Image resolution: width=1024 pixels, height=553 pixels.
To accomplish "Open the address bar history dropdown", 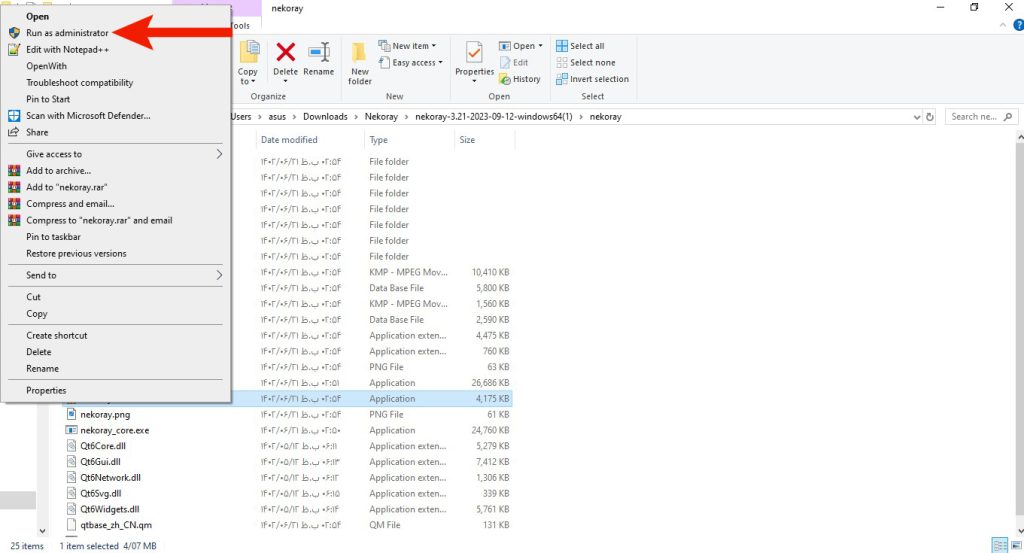I will pos(916,117).
